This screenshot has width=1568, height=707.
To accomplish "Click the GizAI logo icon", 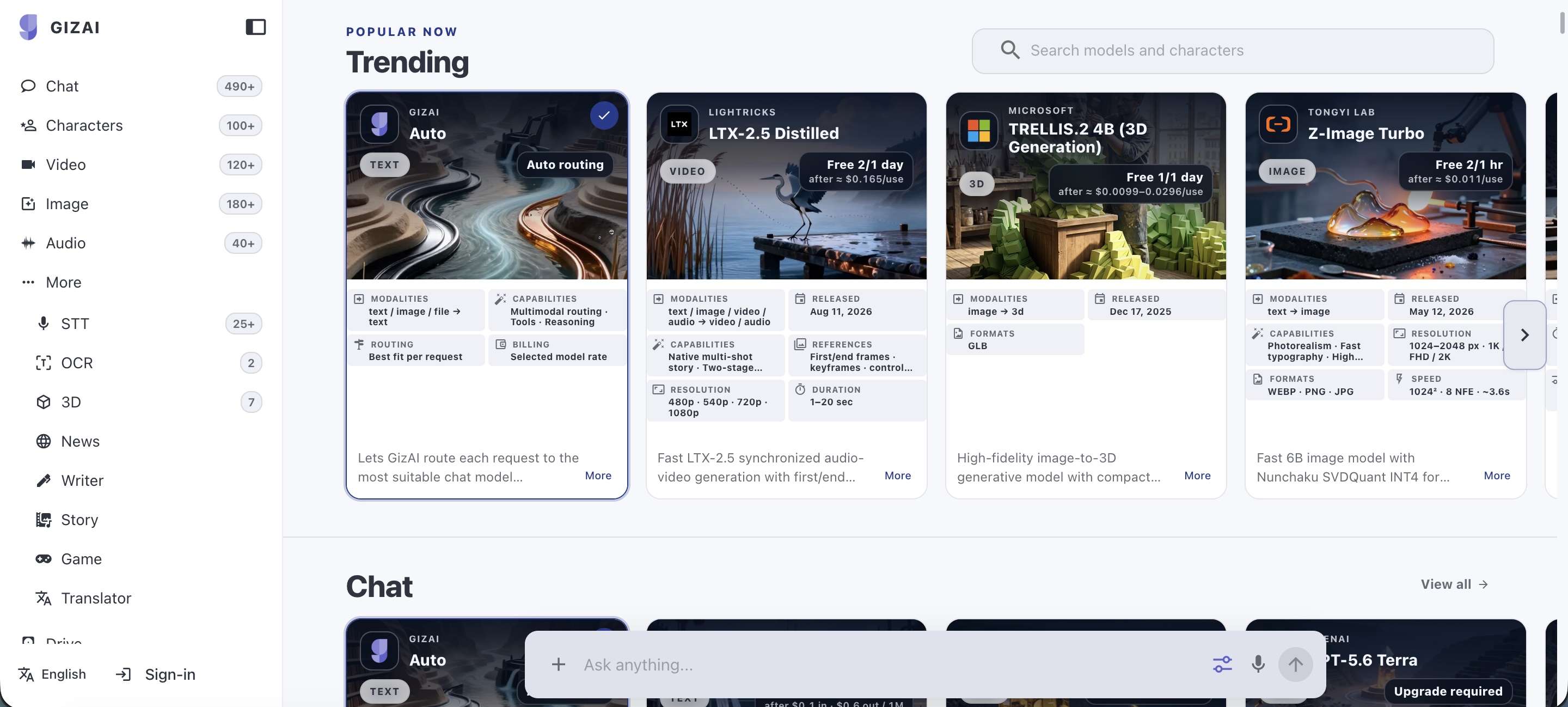I will click(28, 27).
